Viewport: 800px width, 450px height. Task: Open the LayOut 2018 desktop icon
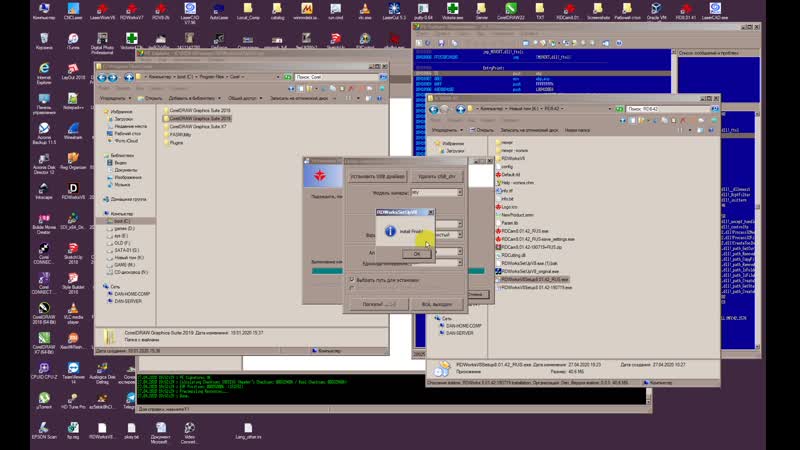click(x=73, y=71)
